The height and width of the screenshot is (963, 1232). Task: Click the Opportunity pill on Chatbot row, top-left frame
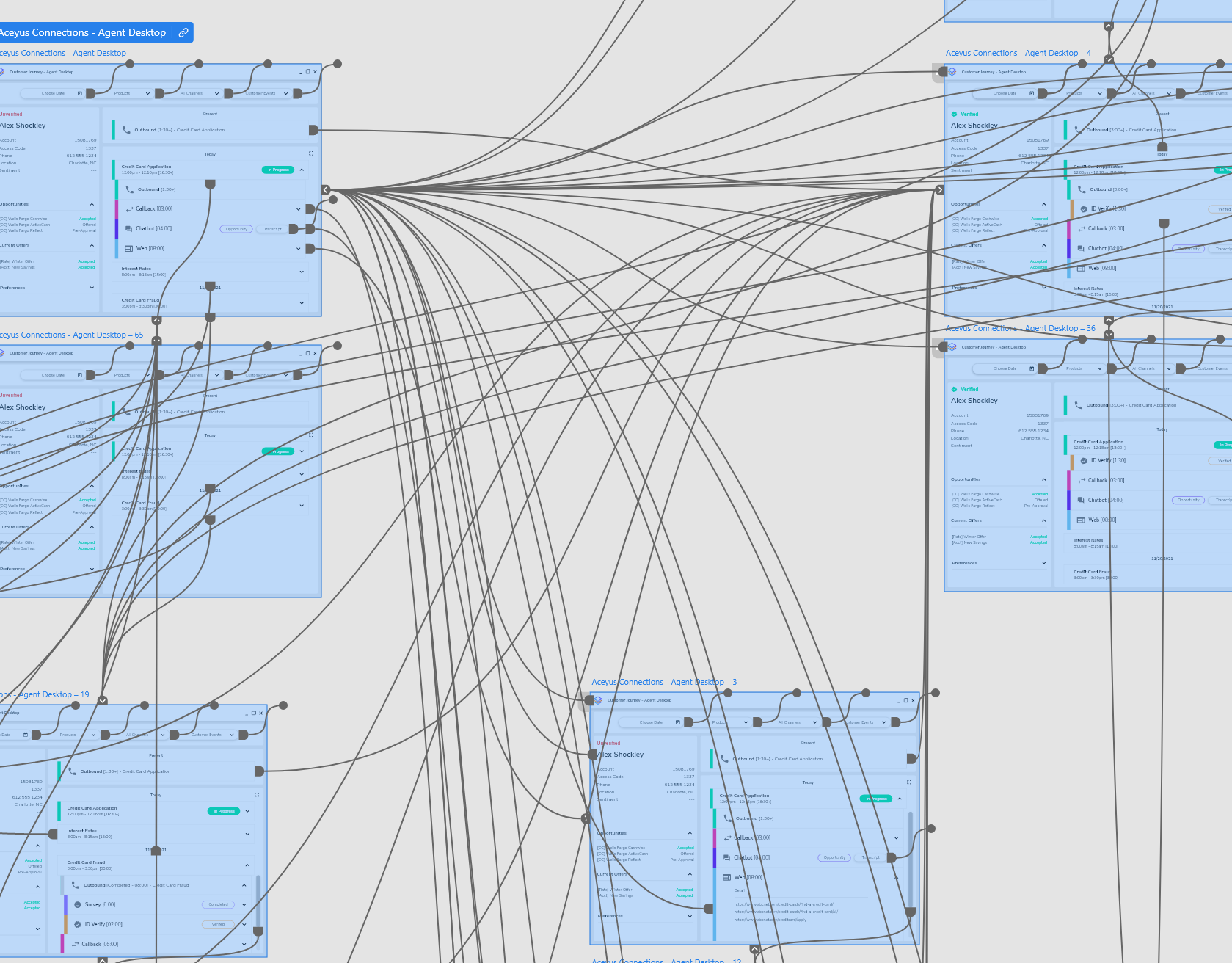click(236, 229)
